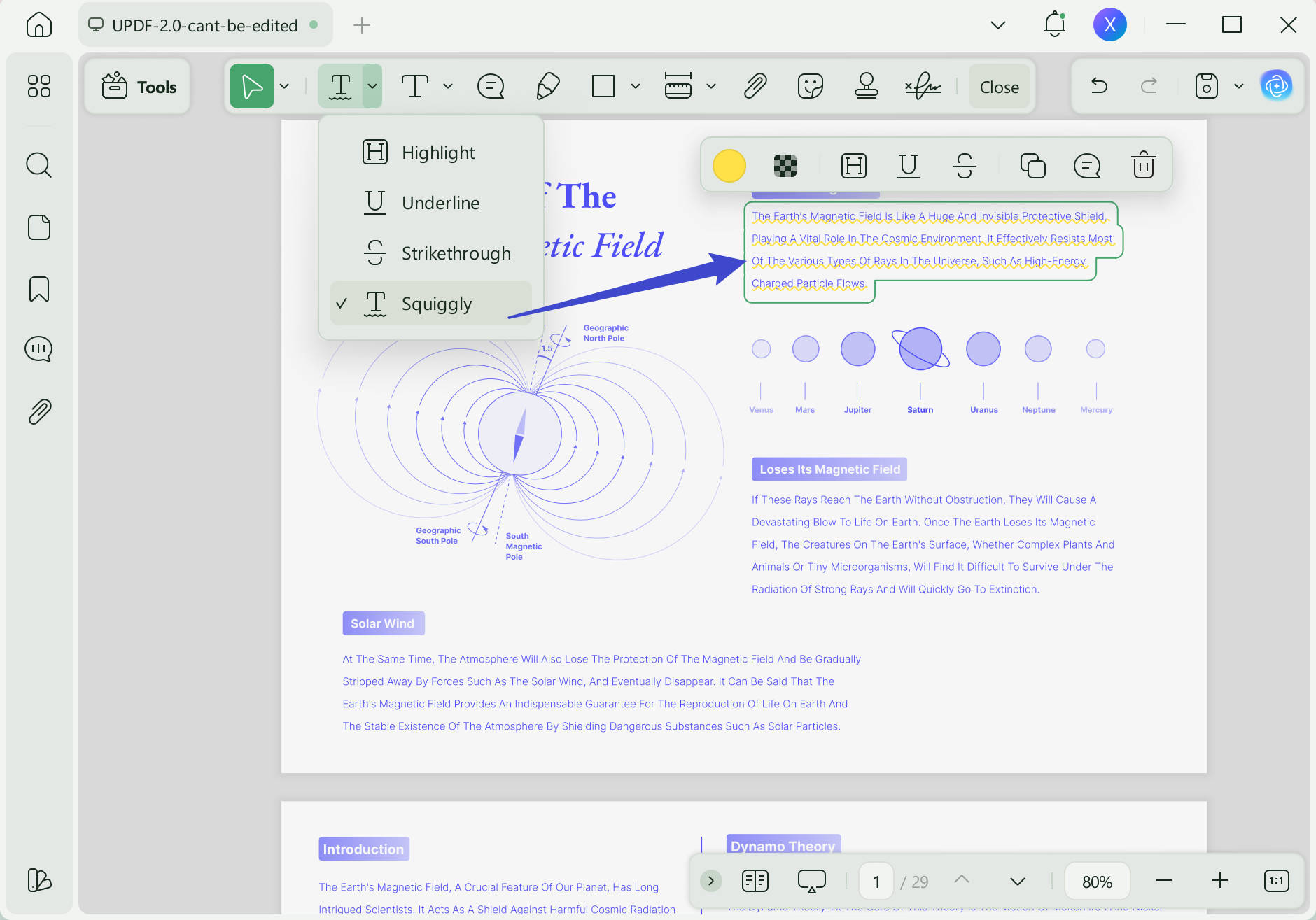Open the bookmarks panel

pyautogui.click(x=39, y=289)
